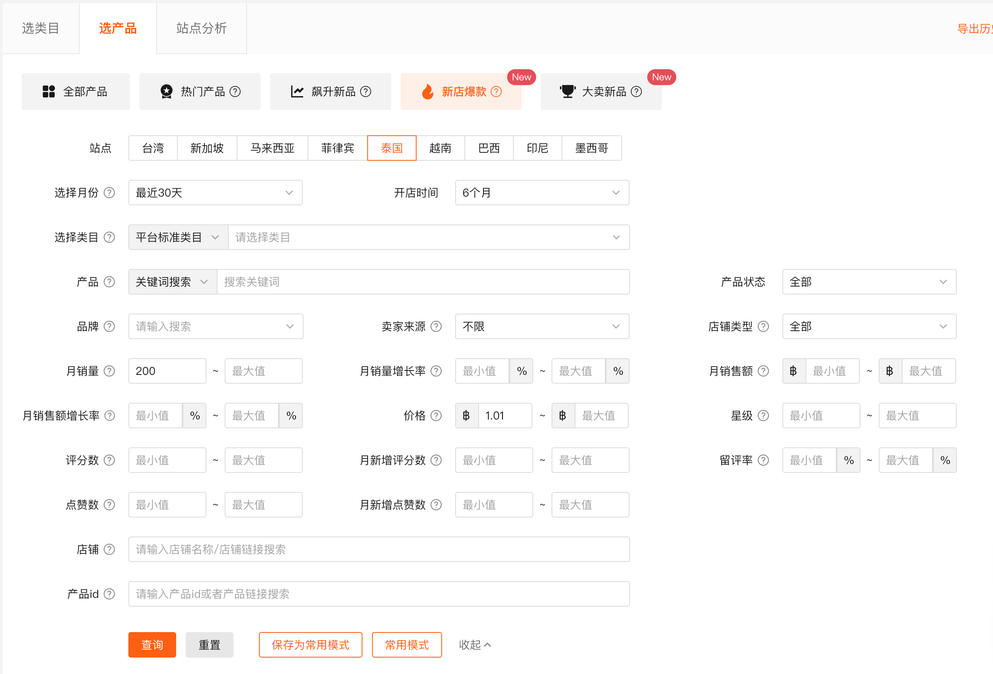This screenshot has width=993, height=674.
Task: Open 新店爆款 product mode
Action: click(461, 91)
